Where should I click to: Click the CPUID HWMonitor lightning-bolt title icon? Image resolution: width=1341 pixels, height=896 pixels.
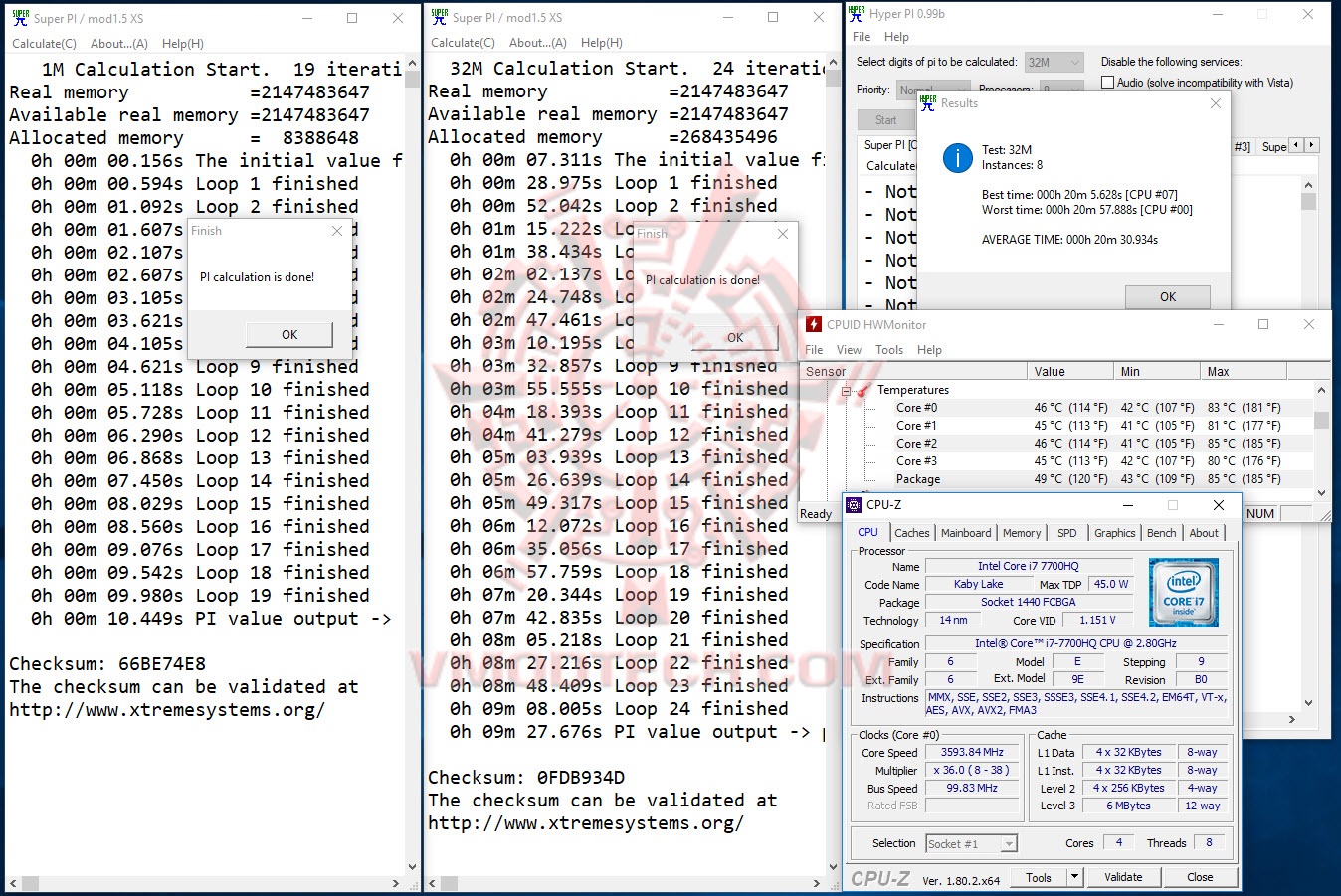814,324
